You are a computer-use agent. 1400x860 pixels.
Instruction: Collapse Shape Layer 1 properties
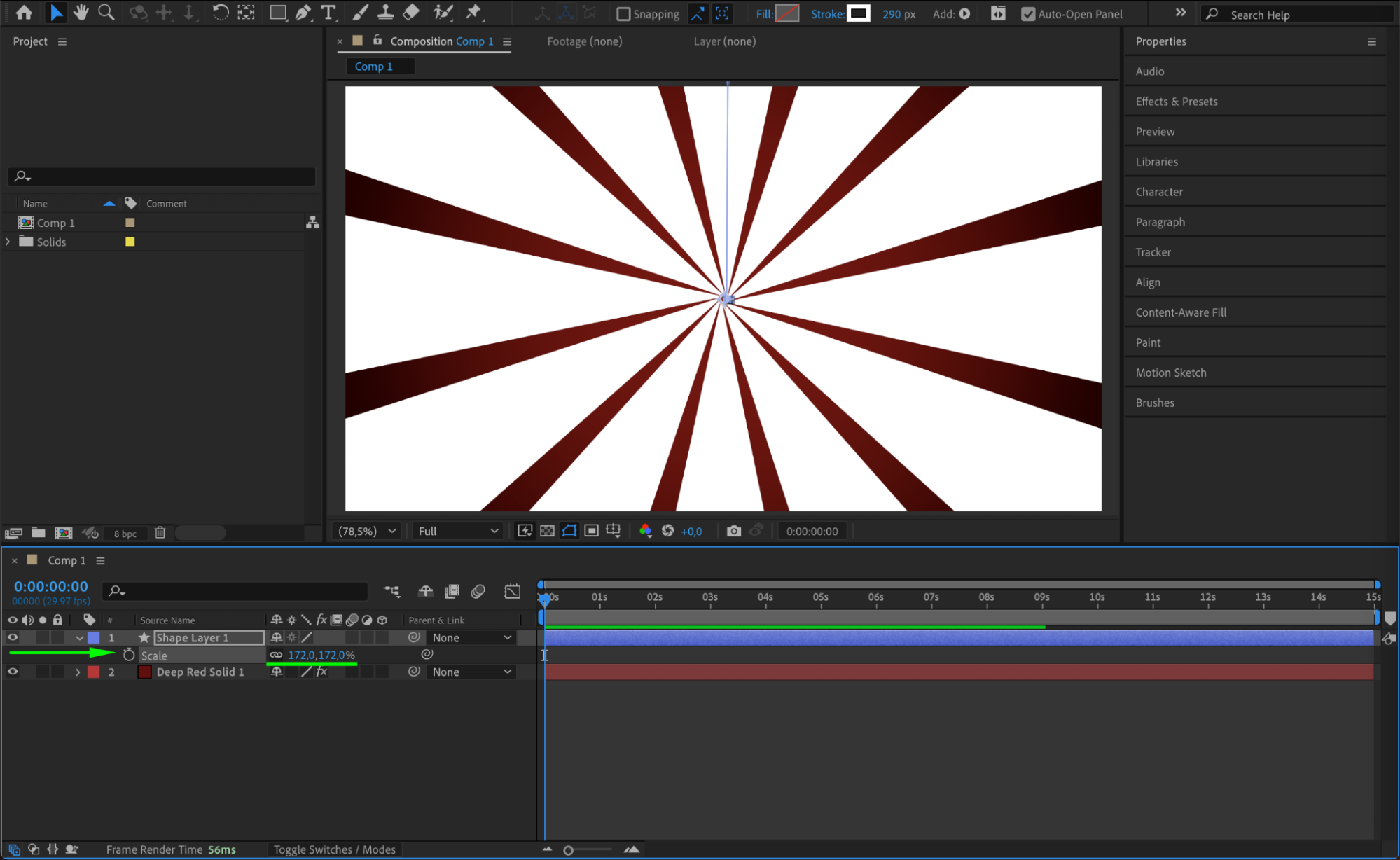point(79,638)
